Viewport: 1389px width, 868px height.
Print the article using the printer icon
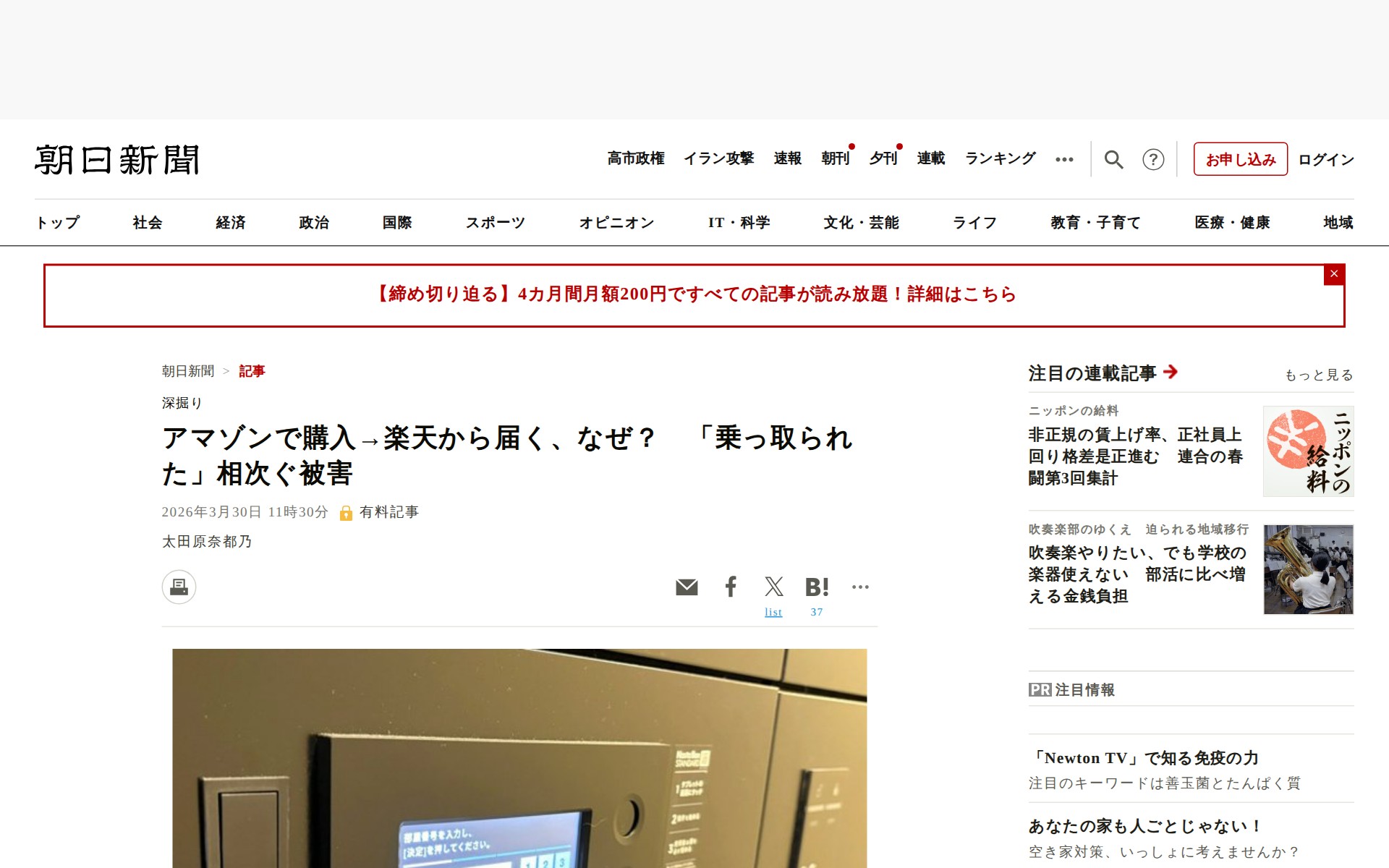pos(178,587)
